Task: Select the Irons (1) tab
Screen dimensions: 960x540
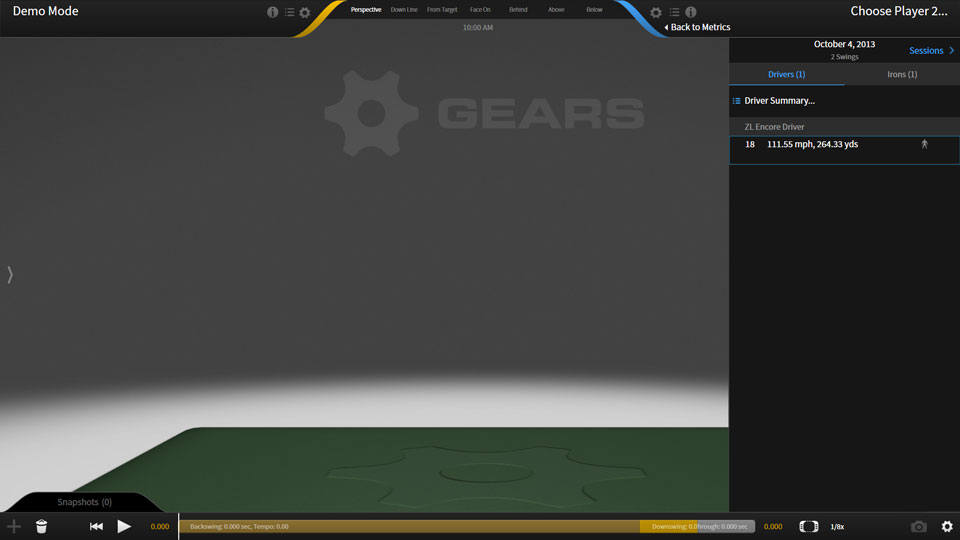Action: 902,74
